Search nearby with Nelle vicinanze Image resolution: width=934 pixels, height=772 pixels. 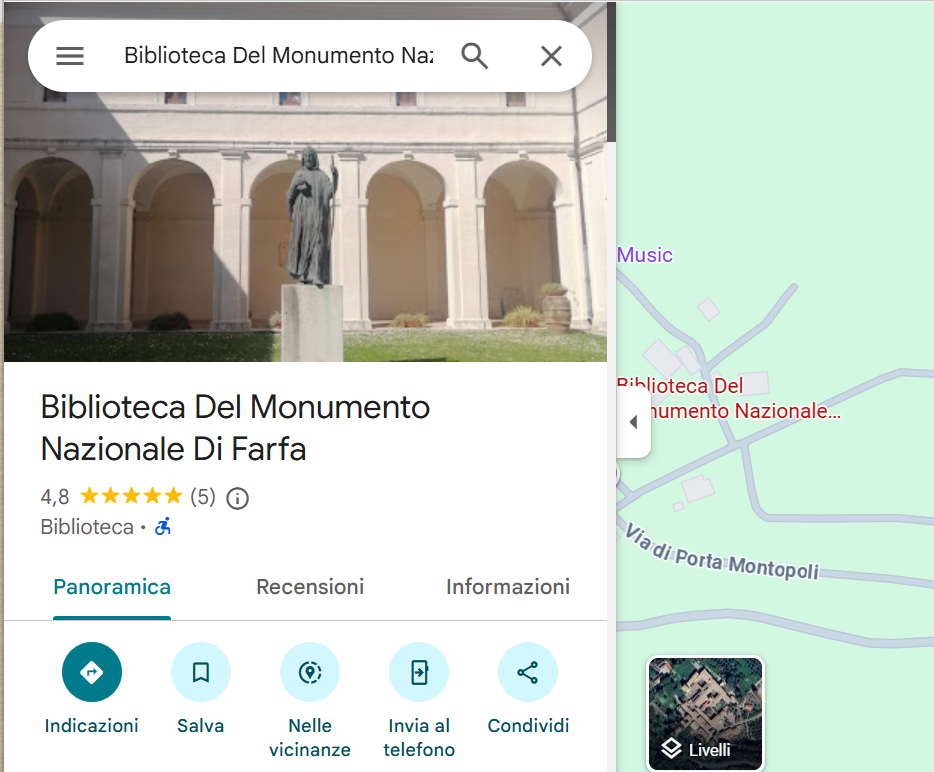pos(310,672)
